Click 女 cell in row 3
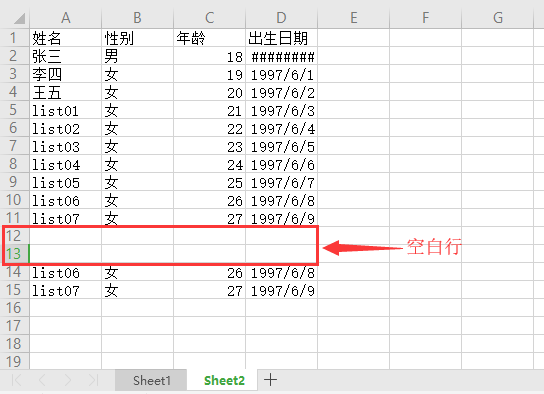Image resolution: width=544 pixels, height=394 pixels. pos(137,74)
